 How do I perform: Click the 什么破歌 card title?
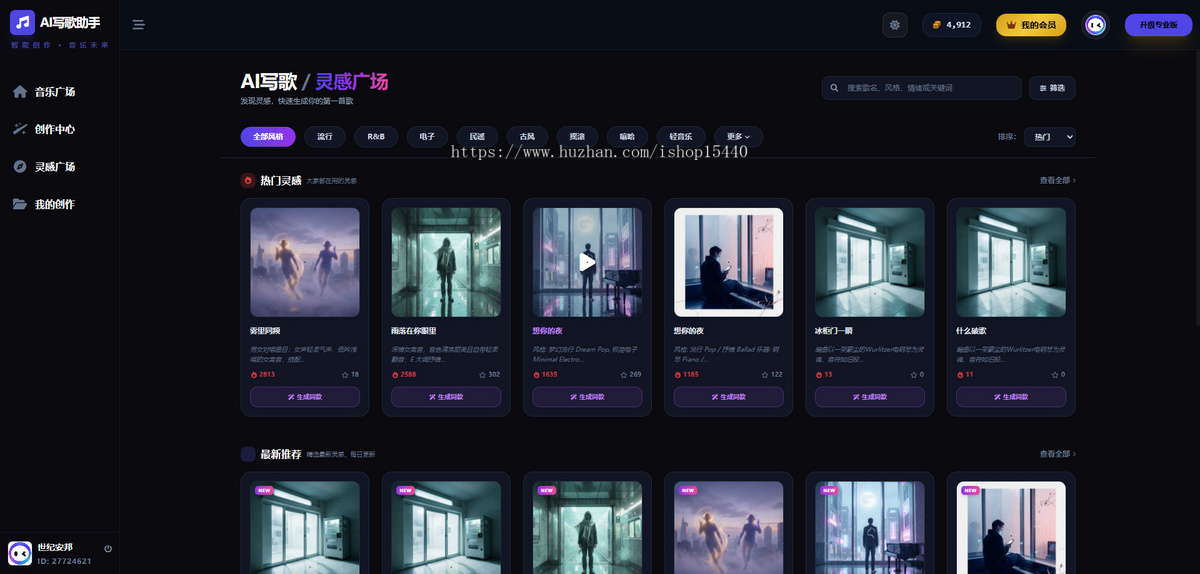point(972,330)
